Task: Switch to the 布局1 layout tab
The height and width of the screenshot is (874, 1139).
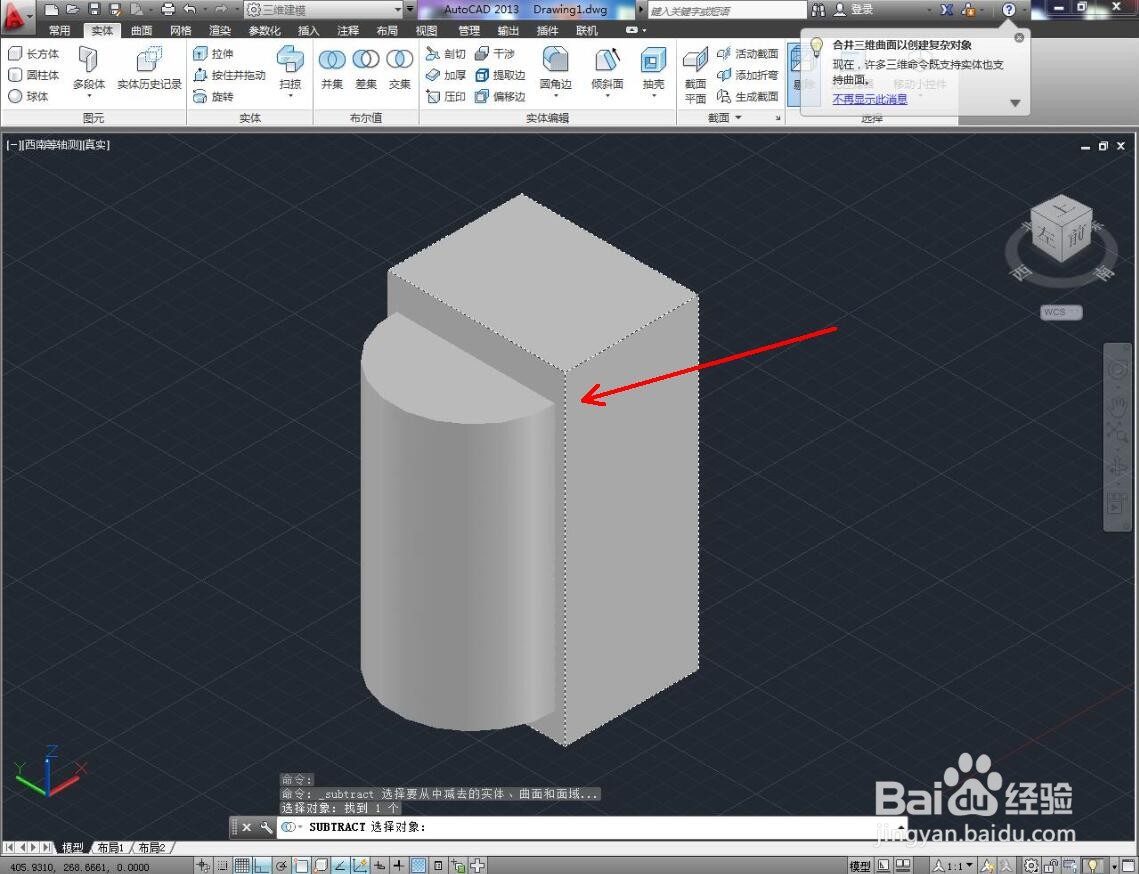Action: 110,848
